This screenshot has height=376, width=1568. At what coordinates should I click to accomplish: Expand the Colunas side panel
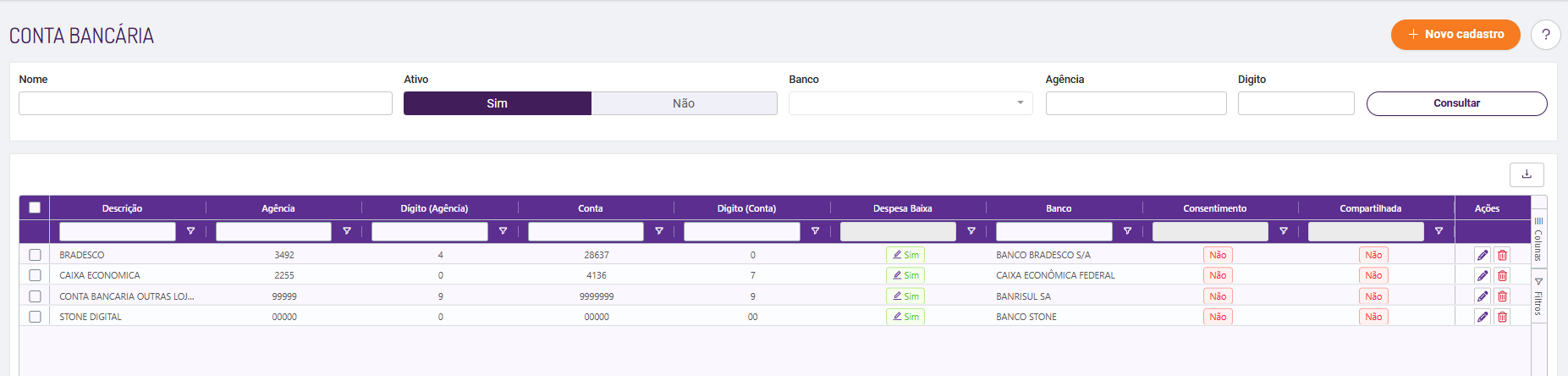click(x=1538, y=239)
